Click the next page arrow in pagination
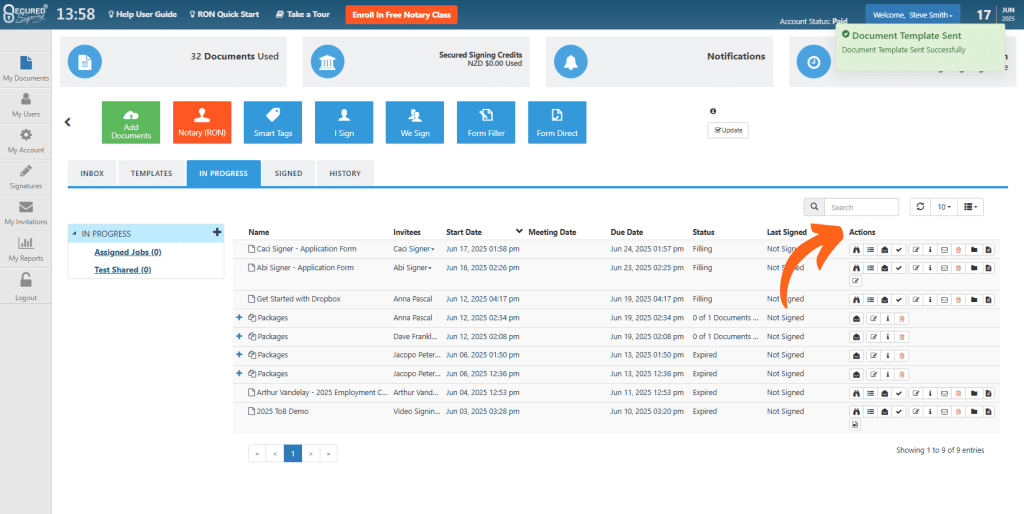This screenshot has width=1024, height=514. tap(311, 453)
